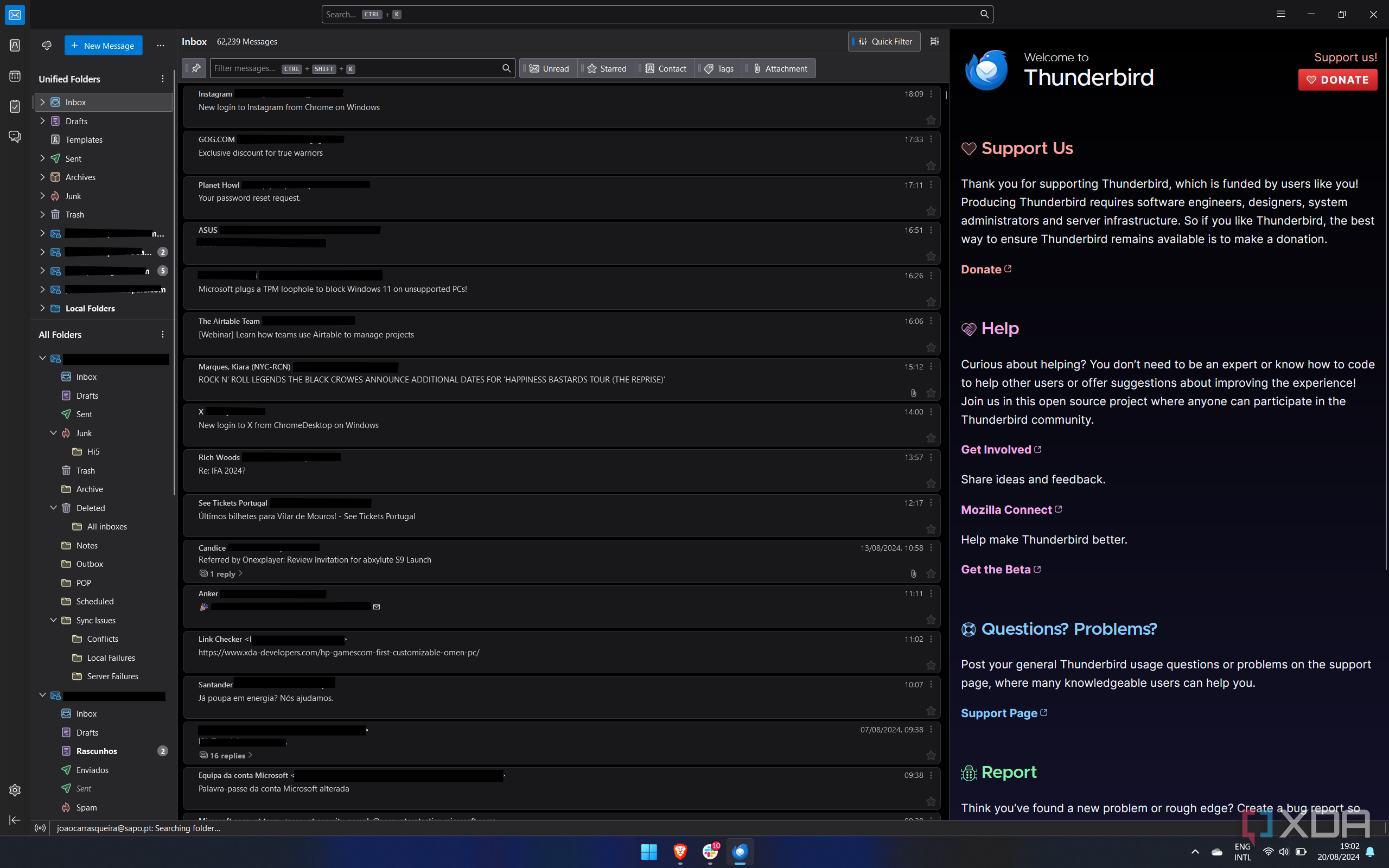Toggle the Tags quick filter
Image resolution: width=1389 pixels, height=868 pixels.
tap(718, 68)
